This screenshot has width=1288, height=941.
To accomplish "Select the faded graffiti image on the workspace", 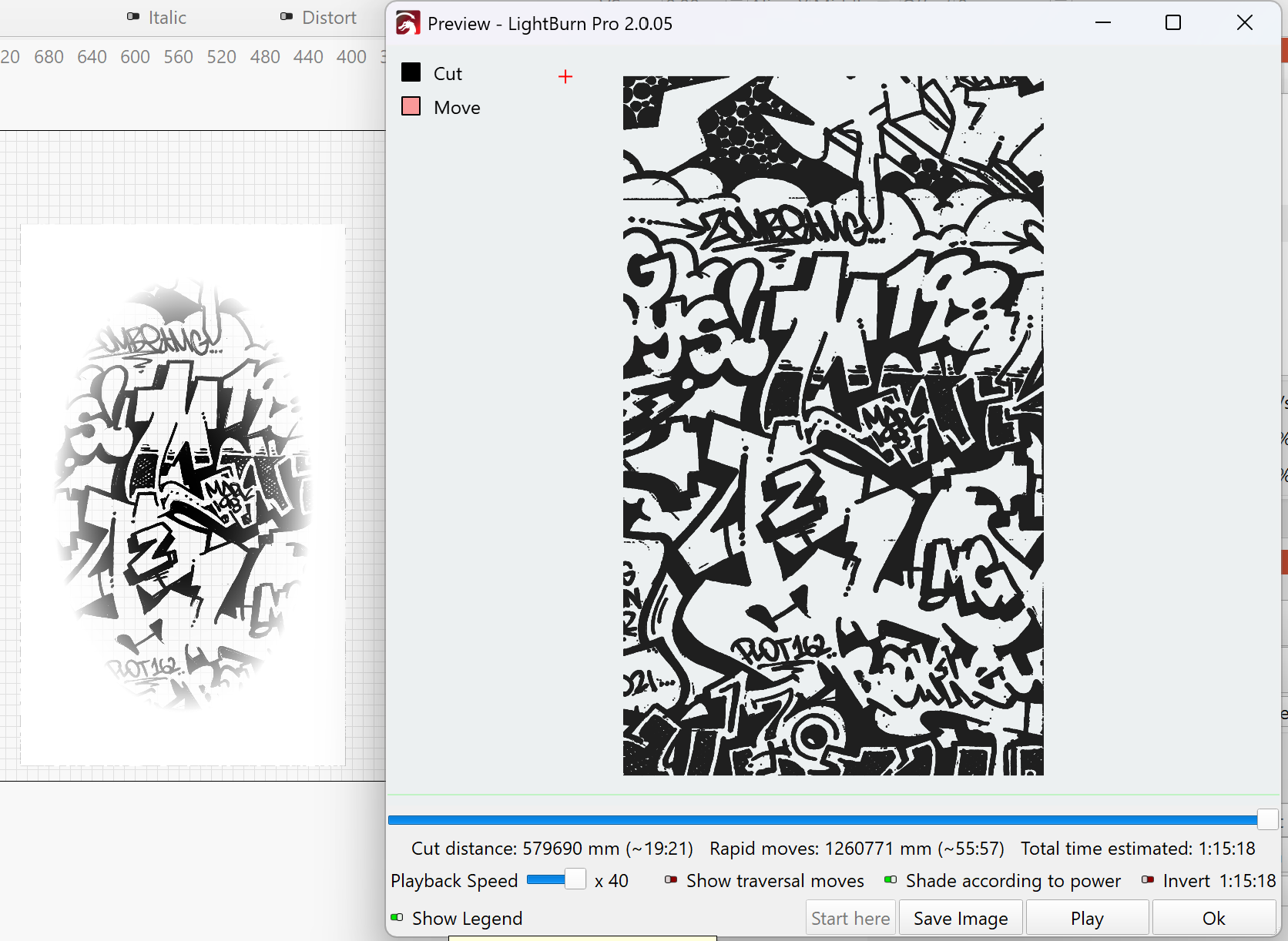I will click(x=183, y=494).
